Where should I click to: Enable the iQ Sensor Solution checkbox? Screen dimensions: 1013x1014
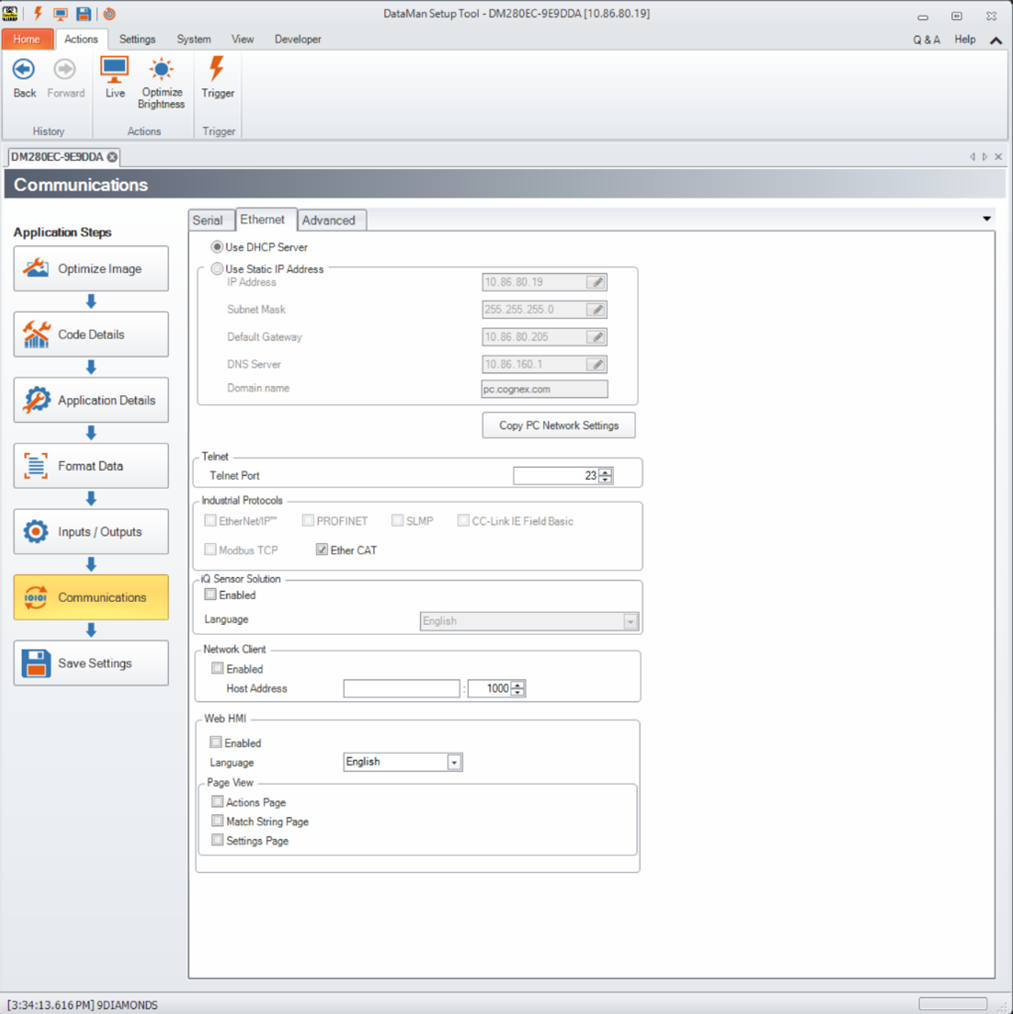[211, 595]
